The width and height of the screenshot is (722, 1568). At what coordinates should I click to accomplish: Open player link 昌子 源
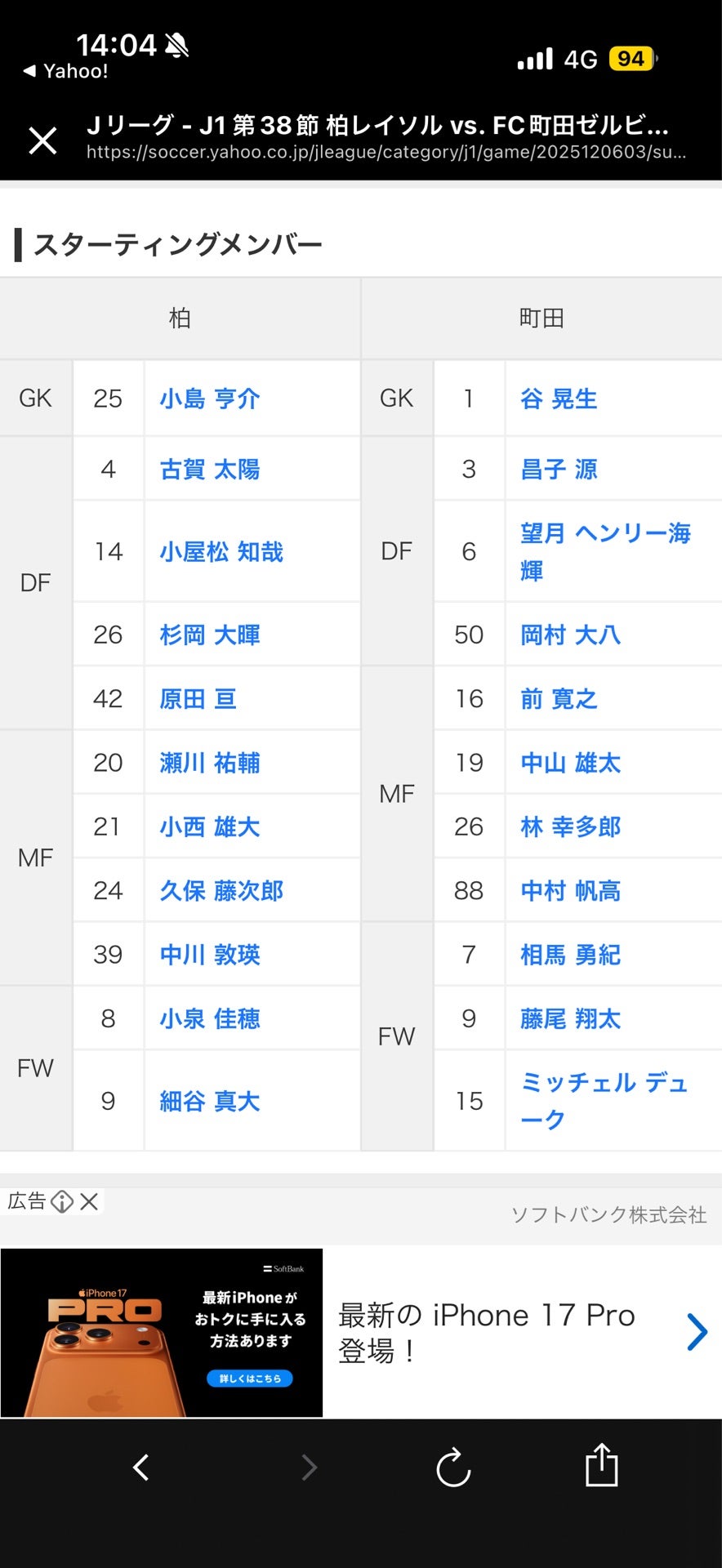pos(559,469)
